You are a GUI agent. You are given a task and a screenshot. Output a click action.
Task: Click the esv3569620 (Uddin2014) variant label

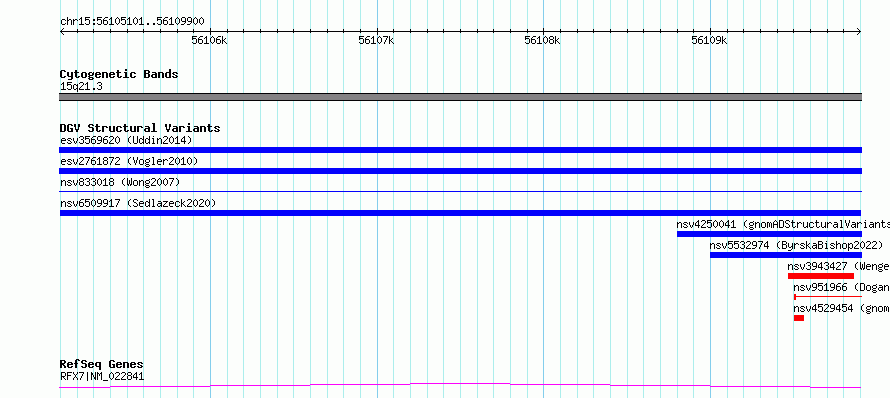point(126,140)
